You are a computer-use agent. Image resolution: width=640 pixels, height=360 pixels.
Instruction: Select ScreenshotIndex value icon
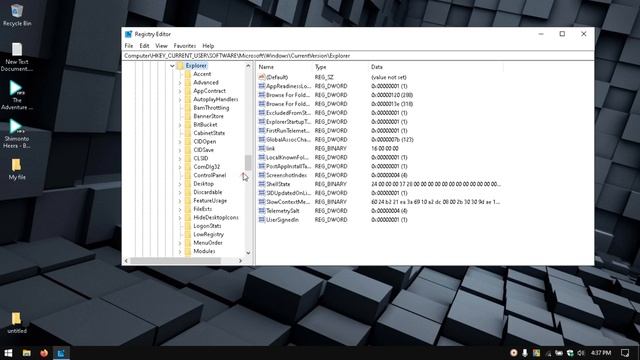[262, 175]
